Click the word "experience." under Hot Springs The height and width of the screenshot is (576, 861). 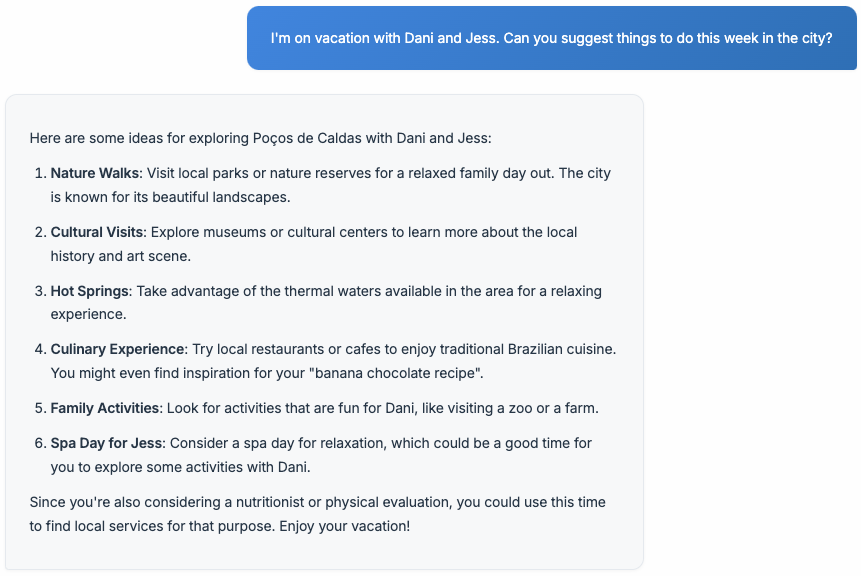88,314
